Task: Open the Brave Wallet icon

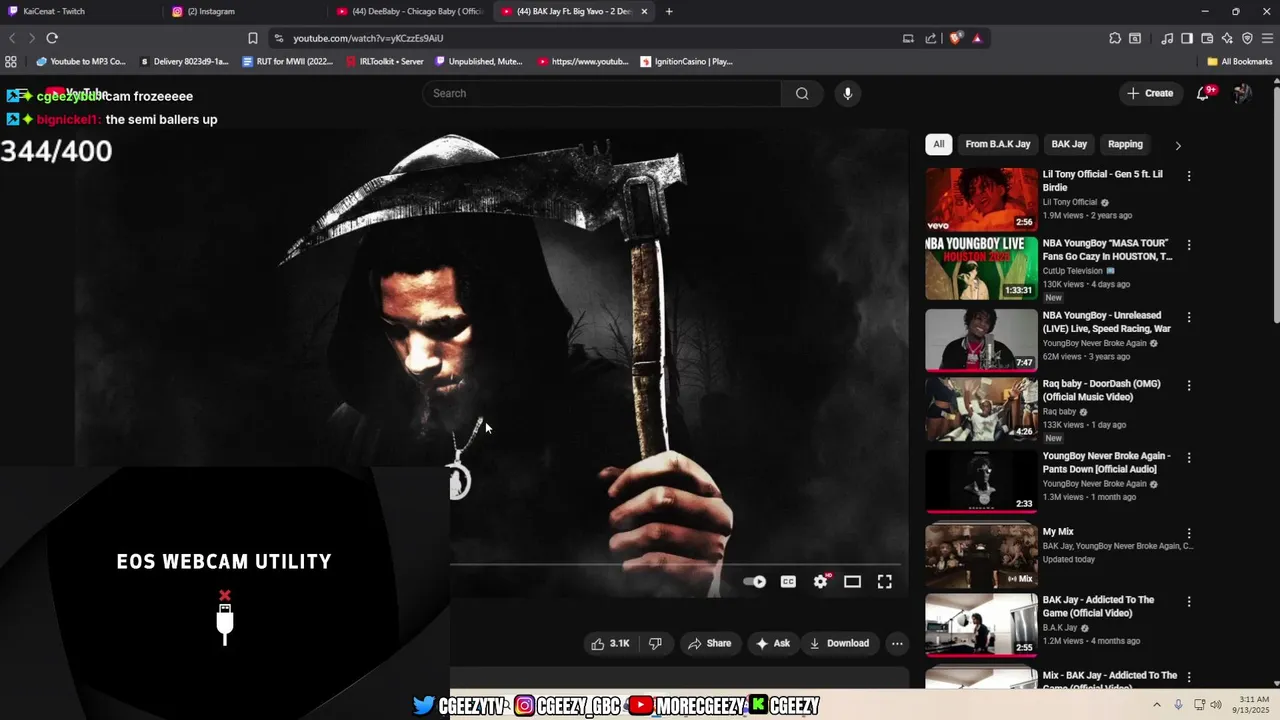Action: point(1207,38)
